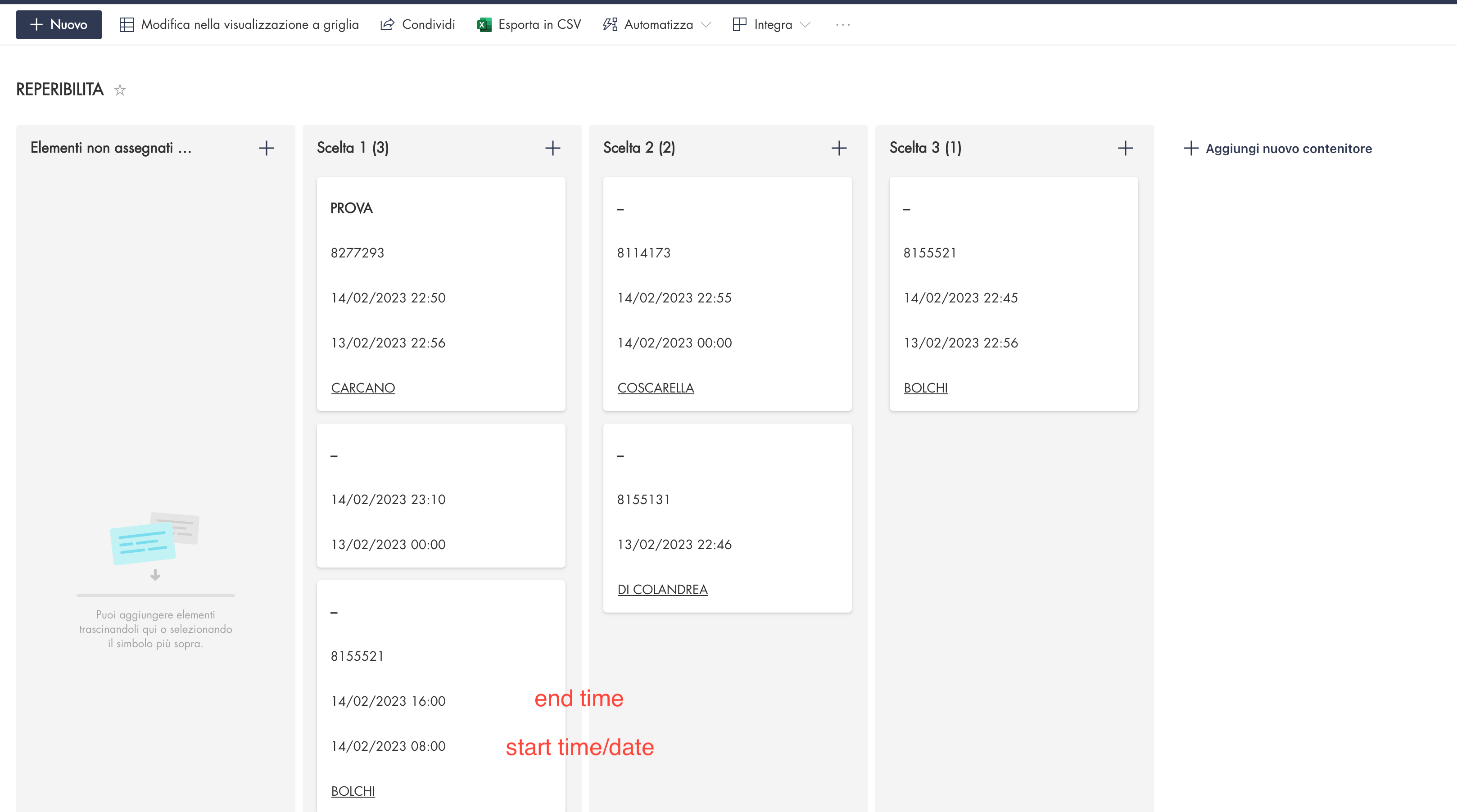Open the CARCANO link
This screenshot has width=1457, height=812.
pos(363,388)
